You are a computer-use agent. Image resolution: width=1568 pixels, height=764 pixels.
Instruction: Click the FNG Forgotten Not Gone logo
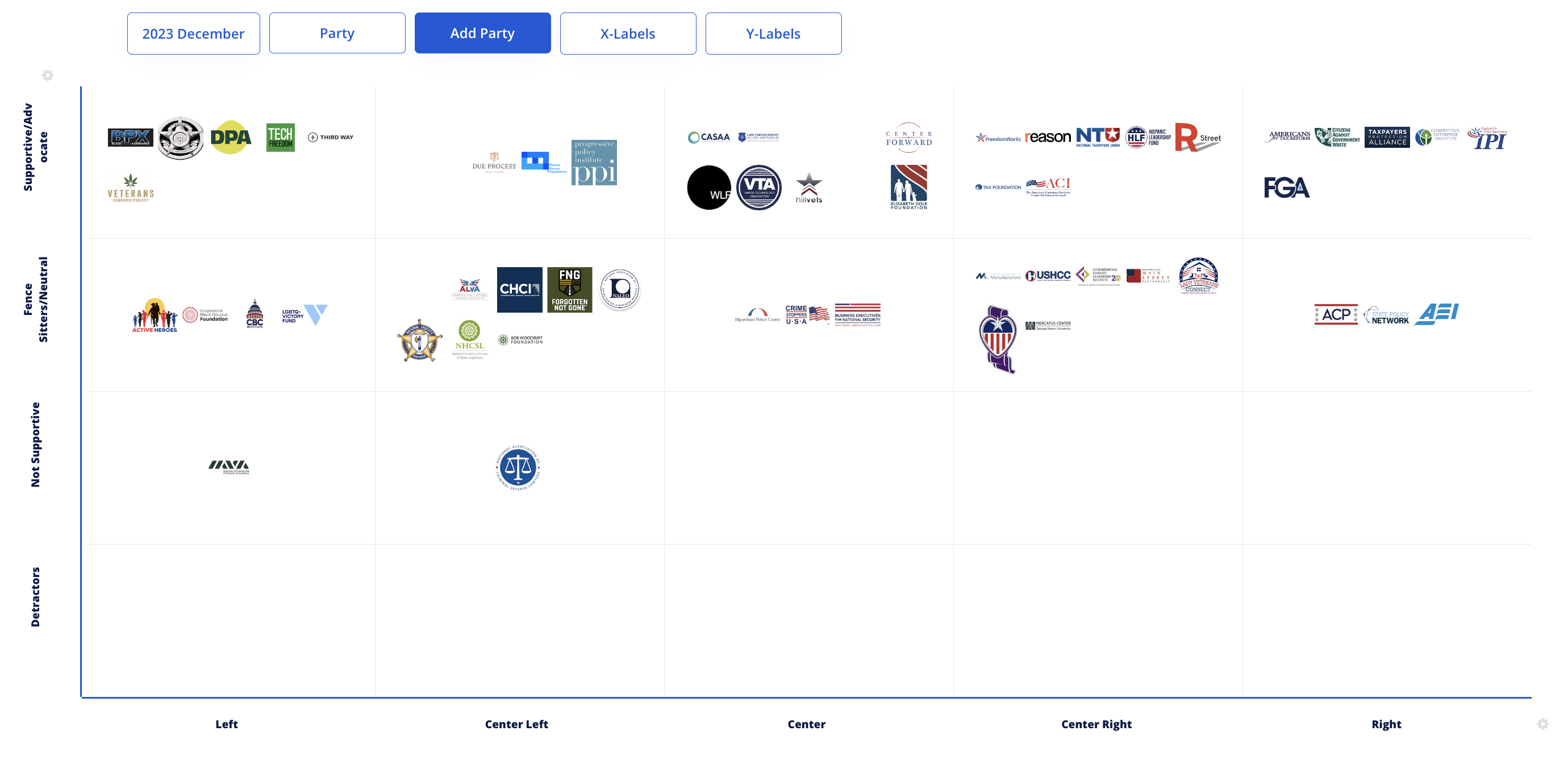coord(570,290)
